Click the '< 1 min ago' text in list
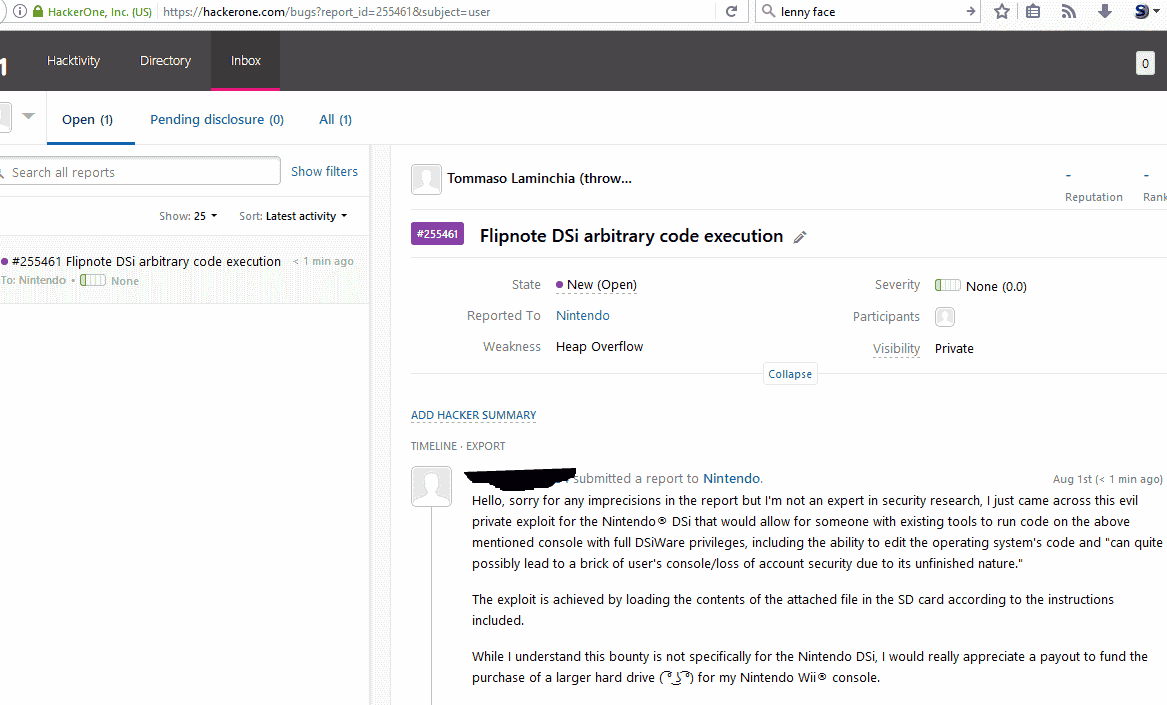 click(x=323, y=261)
